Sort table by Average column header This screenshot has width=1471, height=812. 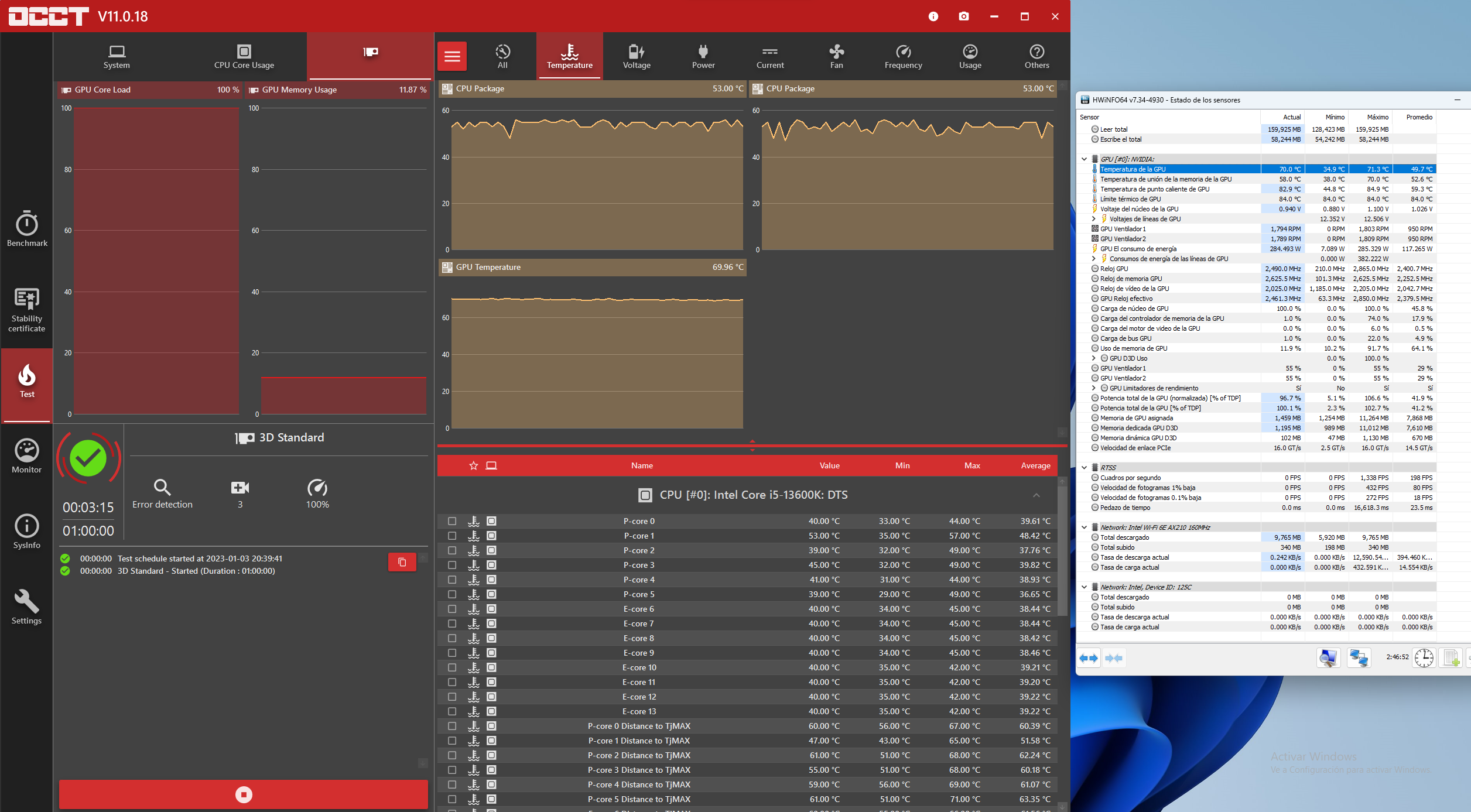(1035, 465)
